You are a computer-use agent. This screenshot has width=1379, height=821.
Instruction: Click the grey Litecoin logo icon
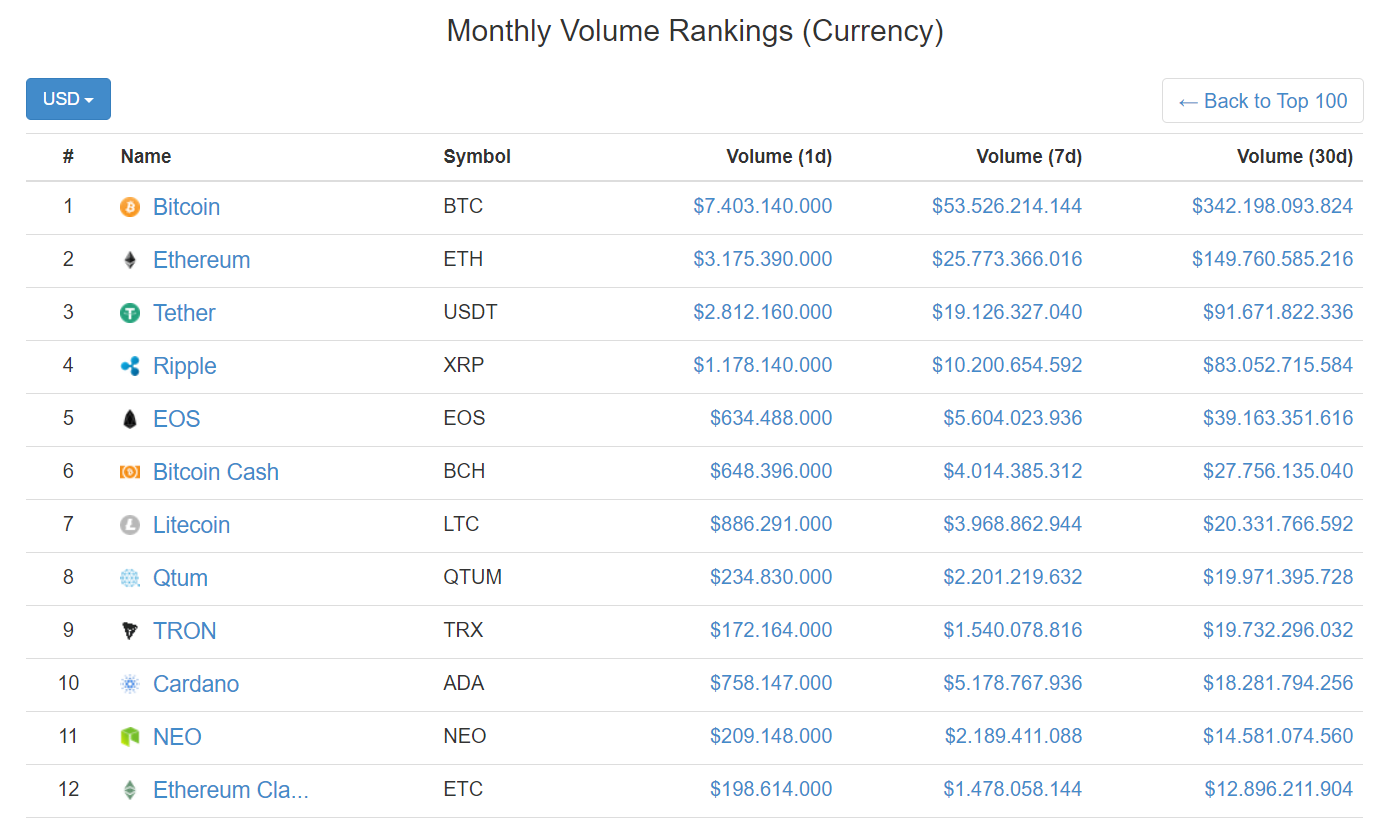(x=130, y=525)
